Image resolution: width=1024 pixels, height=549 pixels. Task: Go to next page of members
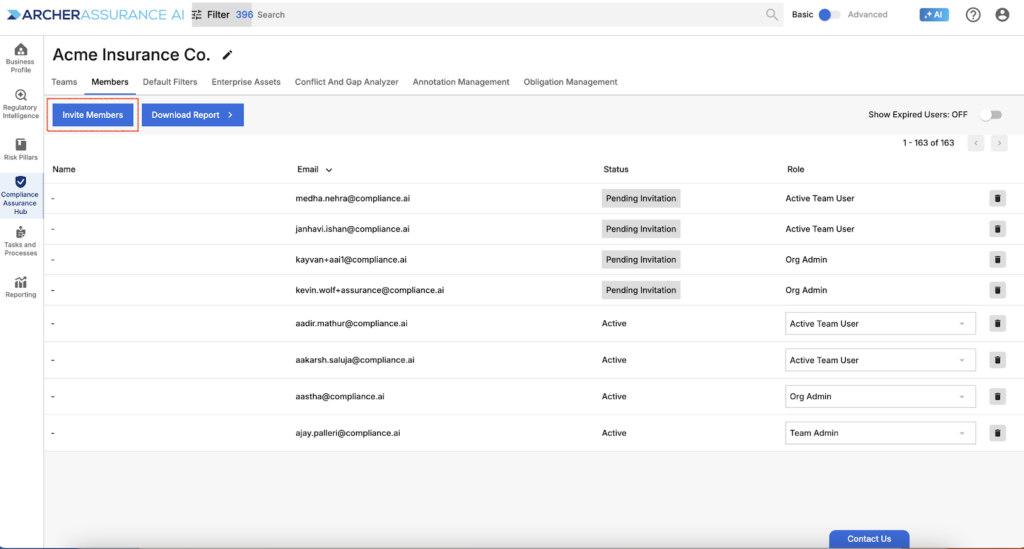(x=999, y=143)
